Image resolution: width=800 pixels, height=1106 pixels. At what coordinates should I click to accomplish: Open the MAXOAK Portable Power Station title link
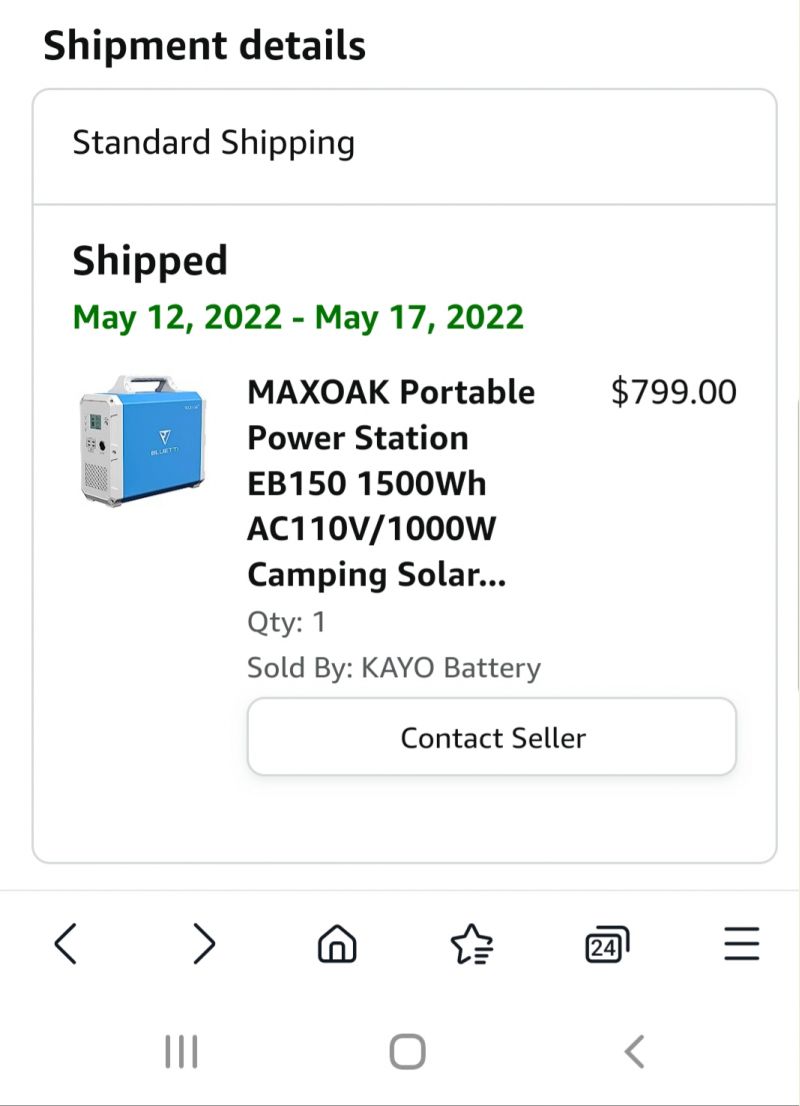(391, 483)
